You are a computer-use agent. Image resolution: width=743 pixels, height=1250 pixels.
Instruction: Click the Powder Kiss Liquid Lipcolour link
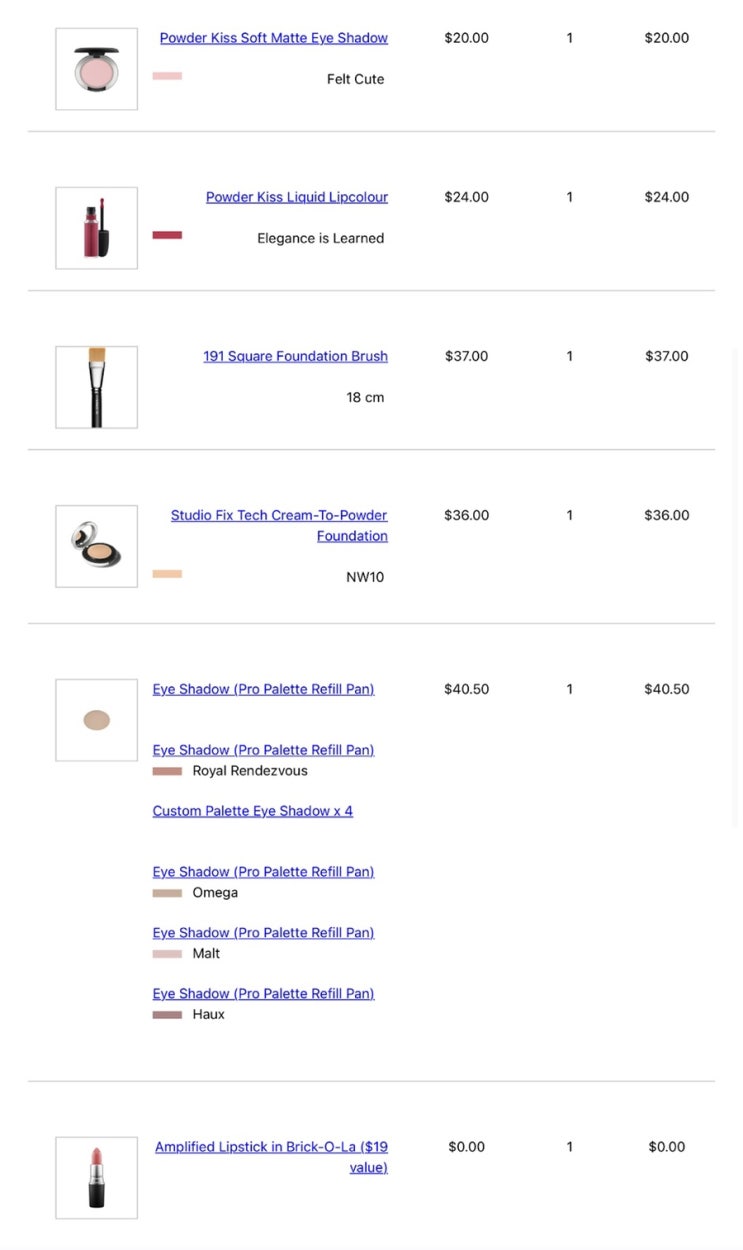(x=296, y=197)
